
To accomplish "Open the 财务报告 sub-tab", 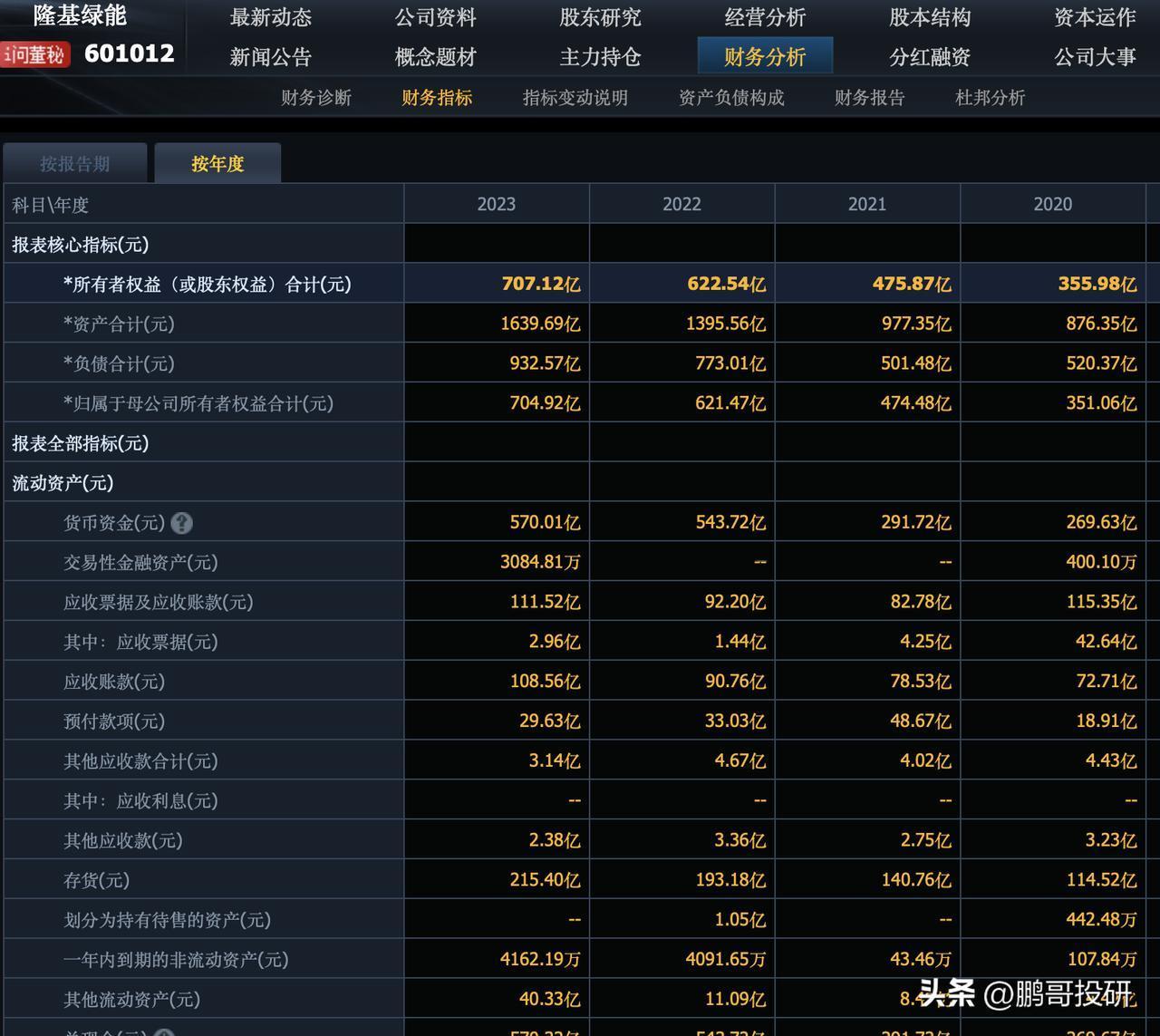I will coord(870,98).
